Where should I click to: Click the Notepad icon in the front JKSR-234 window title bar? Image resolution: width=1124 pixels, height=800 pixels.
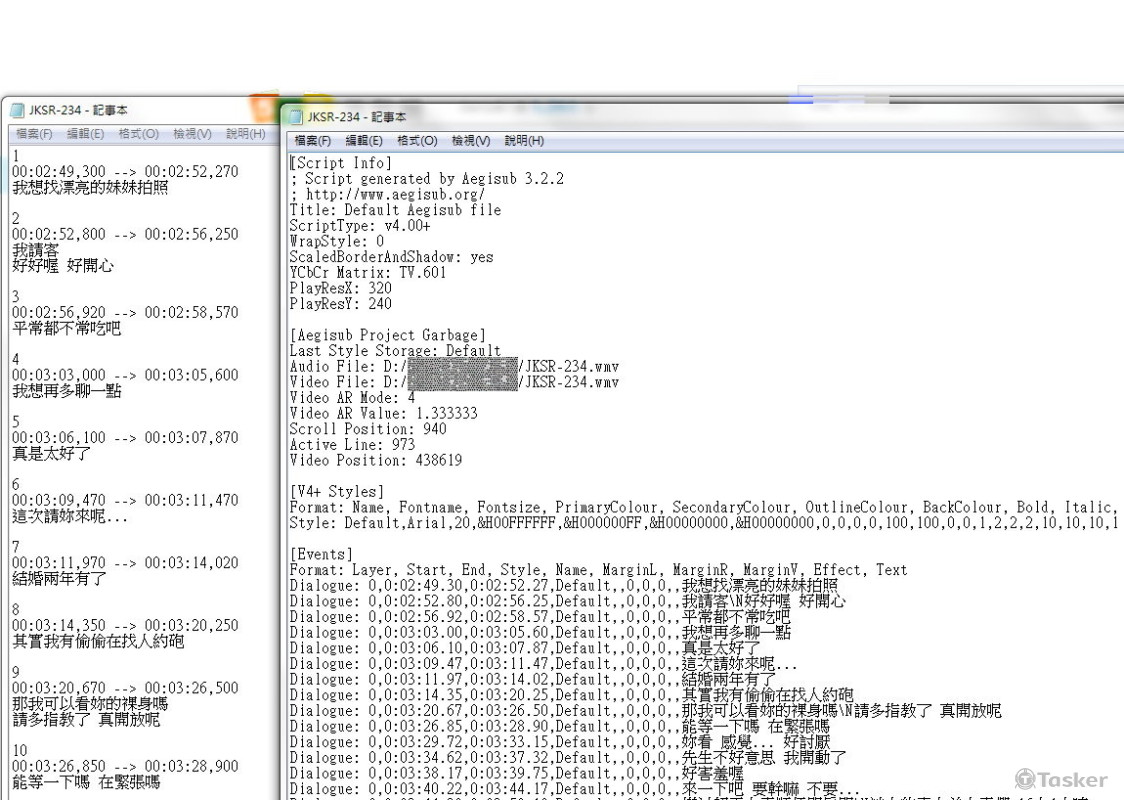296,117
